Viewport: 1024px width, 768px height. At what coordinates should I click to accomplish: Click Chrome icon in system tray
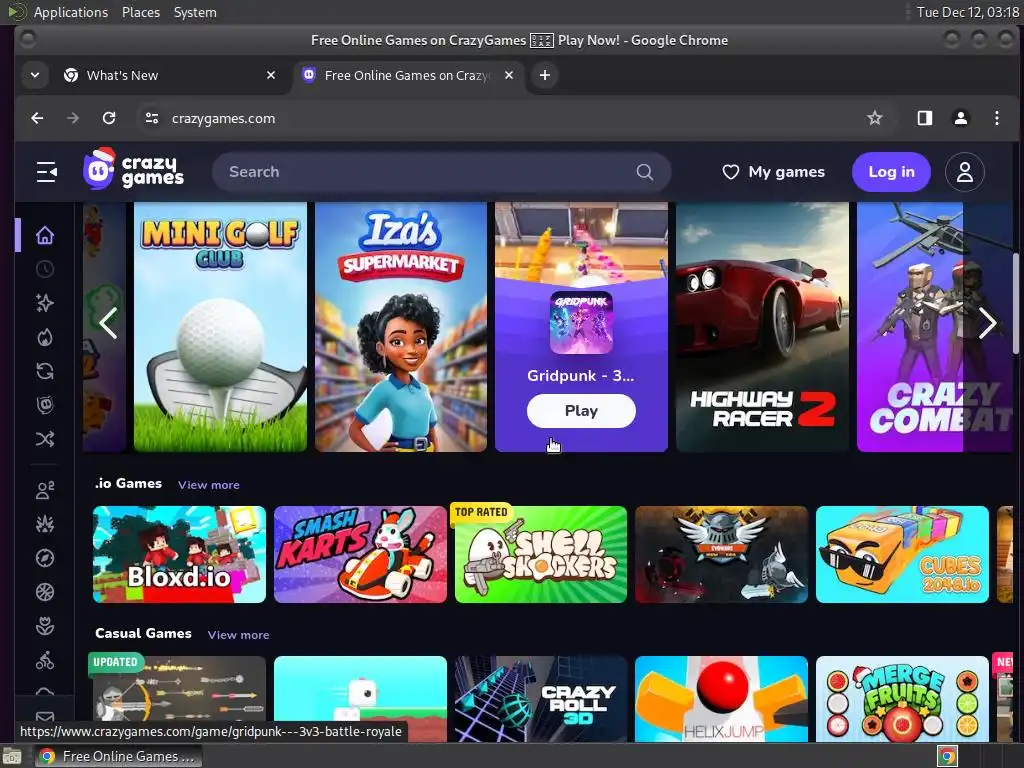pos(947,756)
